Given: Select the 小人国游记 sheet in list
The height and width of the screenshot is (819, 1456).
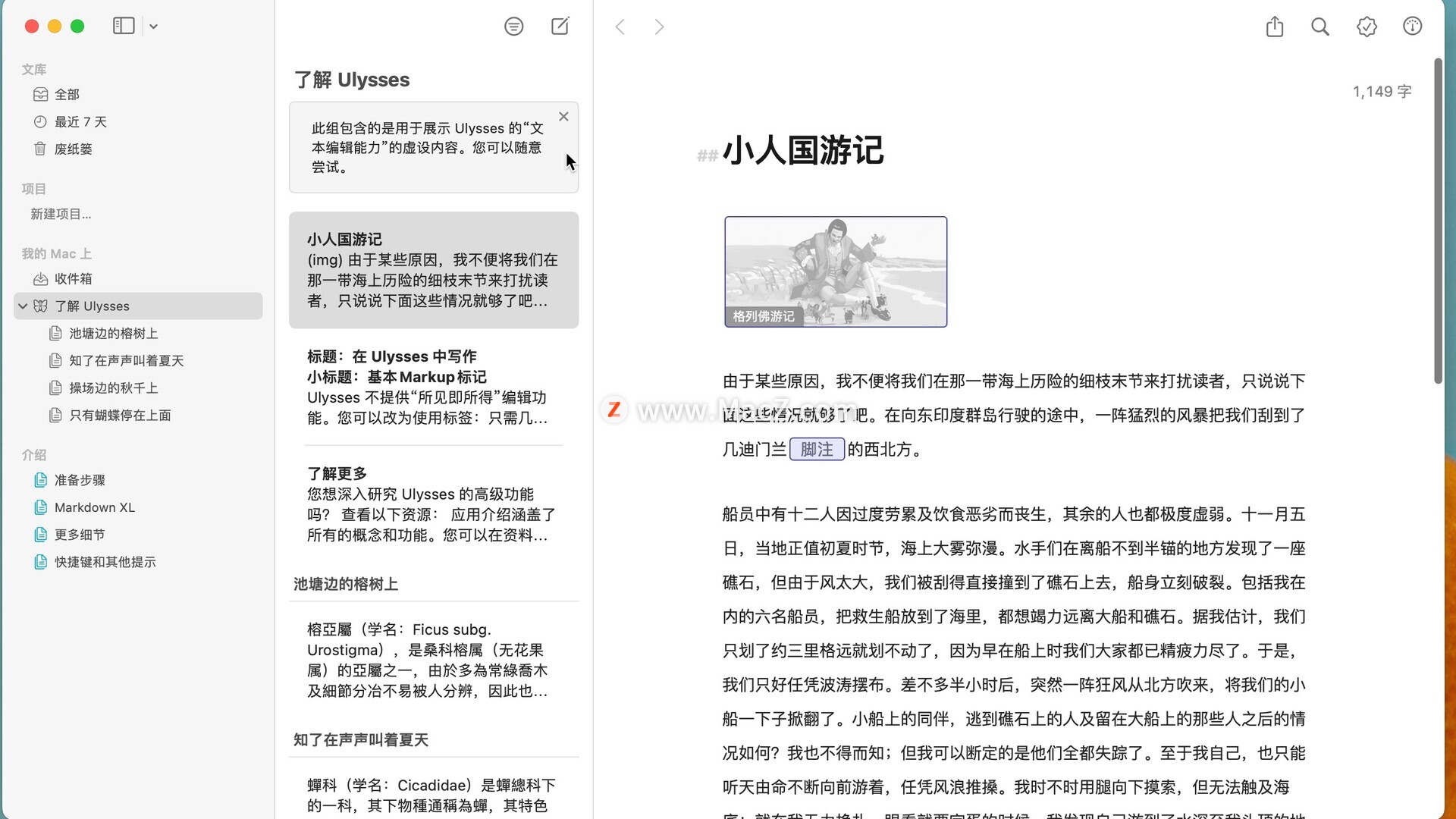Looking at the screenshot, I should click(434, 270).
